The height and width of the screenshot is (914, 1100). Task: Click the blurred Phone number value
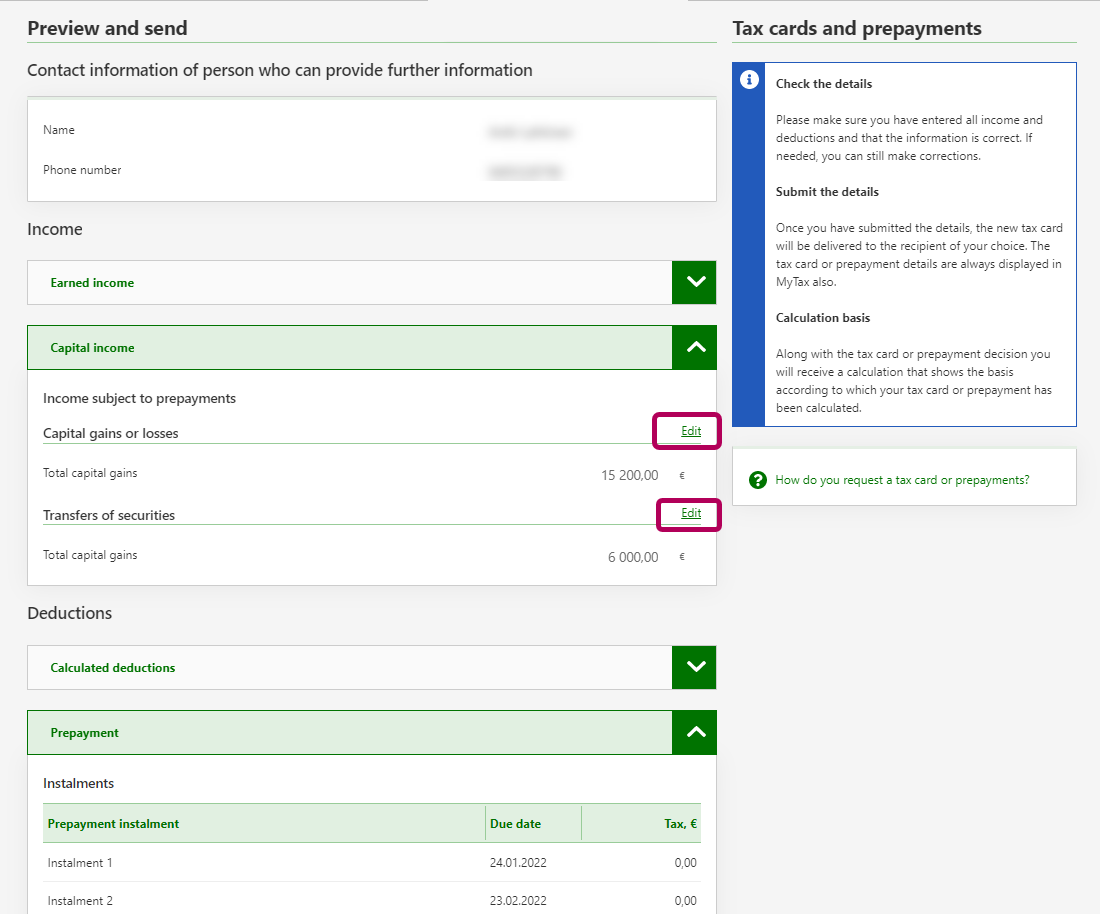pos(525,172)
